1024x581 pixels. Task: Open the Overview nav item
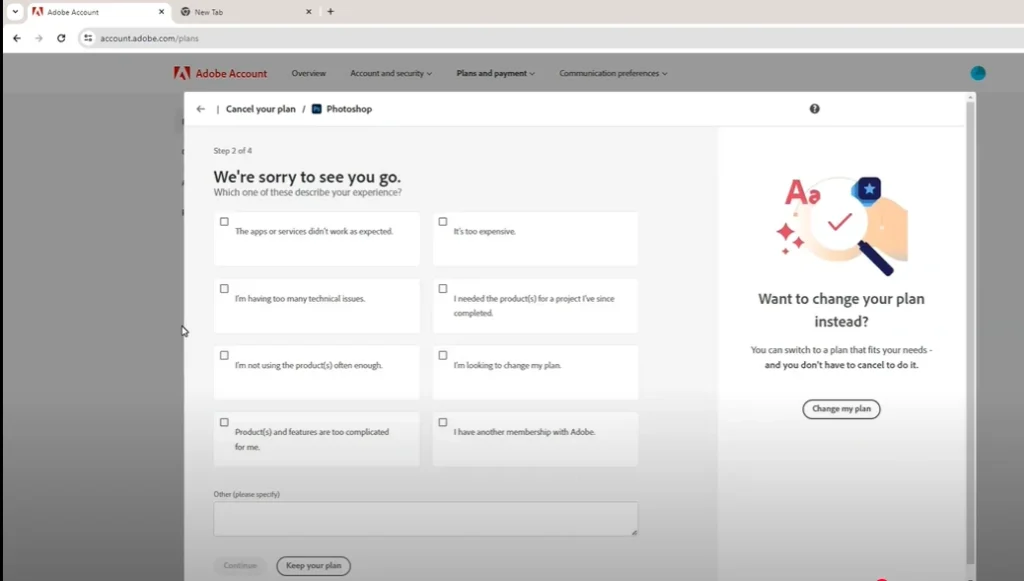308,73
